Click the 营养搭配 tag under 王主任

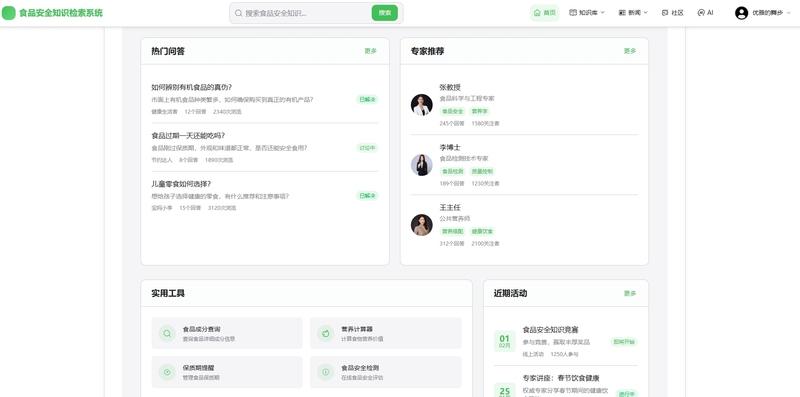(x=453, y=232)
